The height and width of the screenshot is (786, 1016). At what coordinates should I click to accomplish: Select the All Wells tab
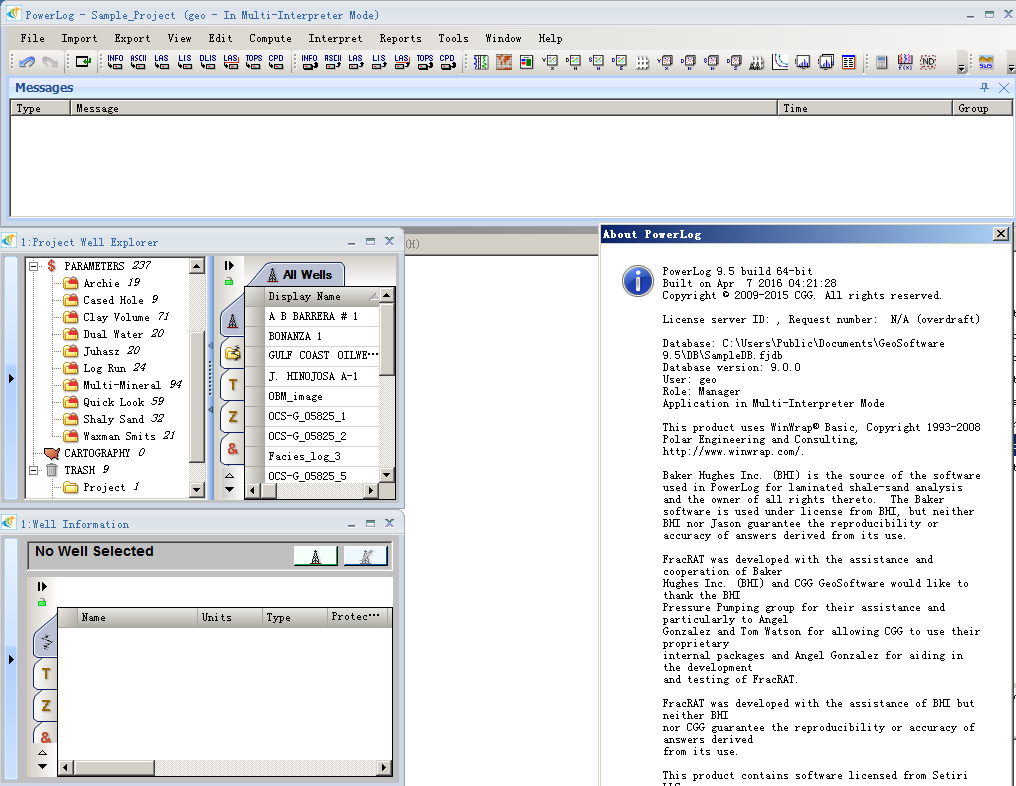click(x=299, y=275)
